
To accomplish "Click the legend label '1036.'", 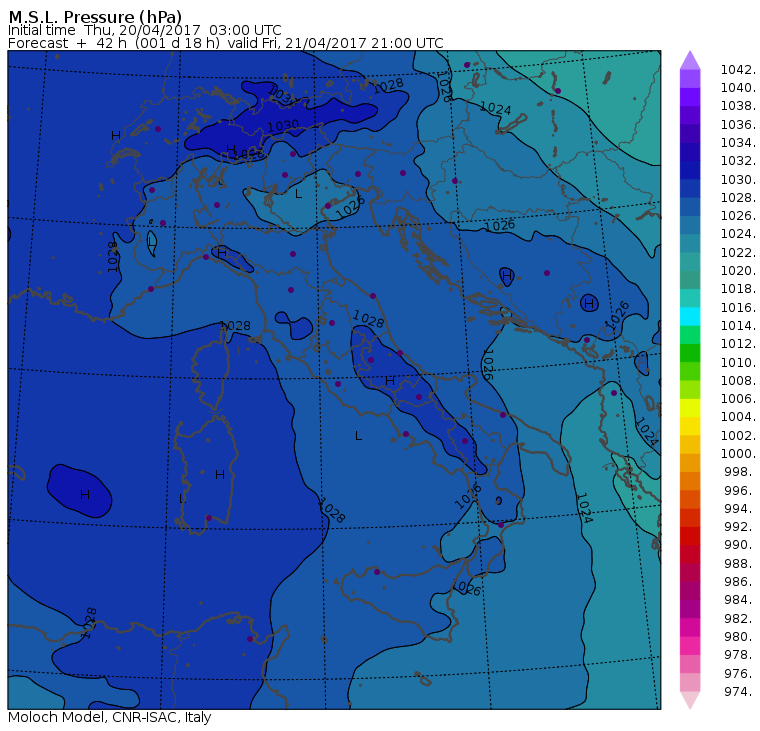I will tap(738, 125).
